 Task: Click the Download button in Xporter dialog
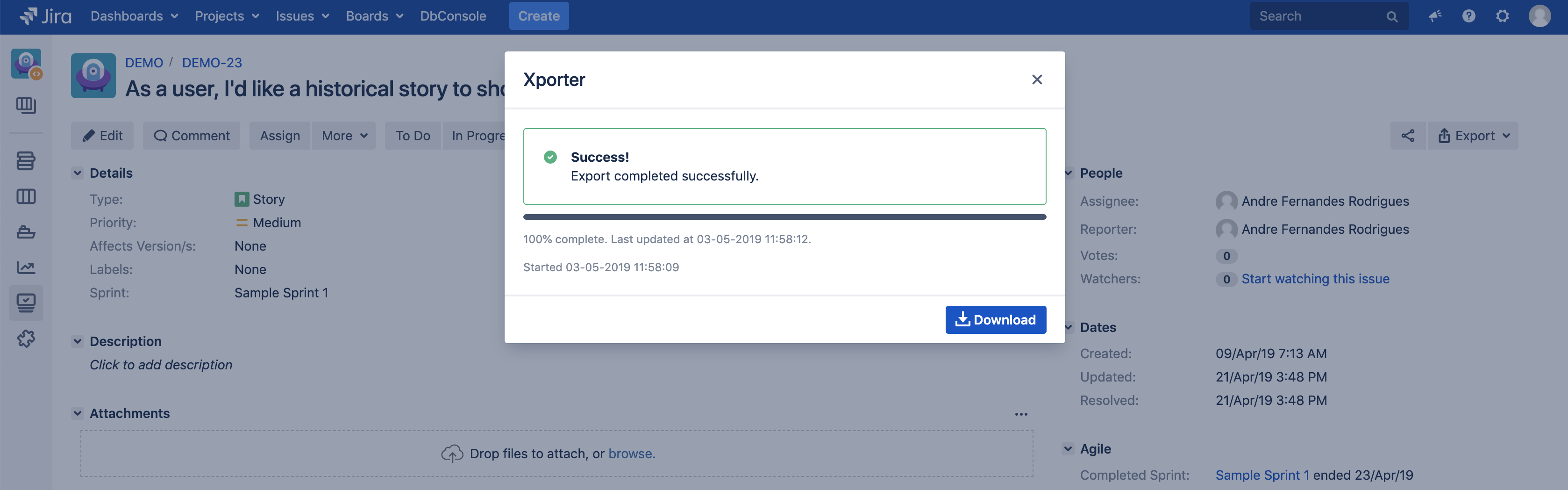(995, 320)
